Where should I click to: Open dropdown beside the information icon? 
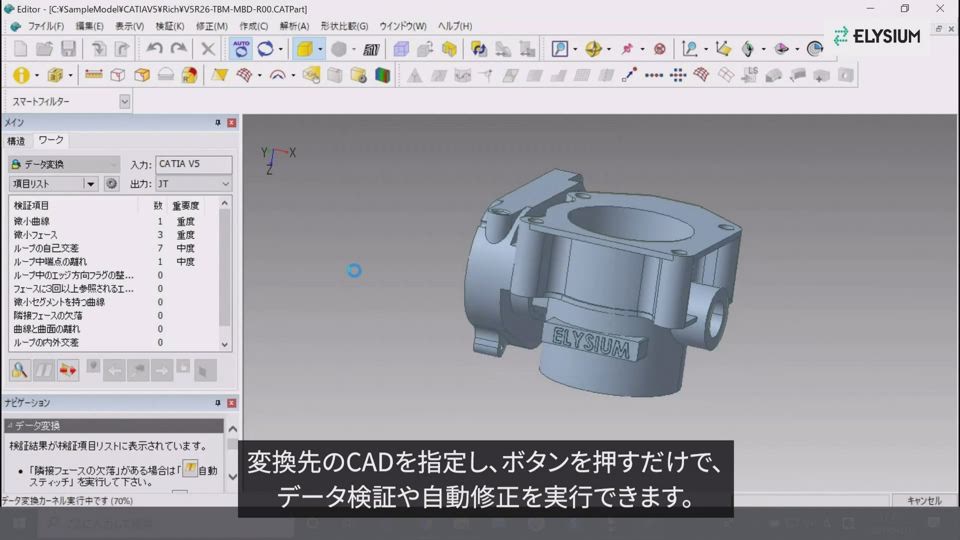pyautogui.click(x=37, y=76)
